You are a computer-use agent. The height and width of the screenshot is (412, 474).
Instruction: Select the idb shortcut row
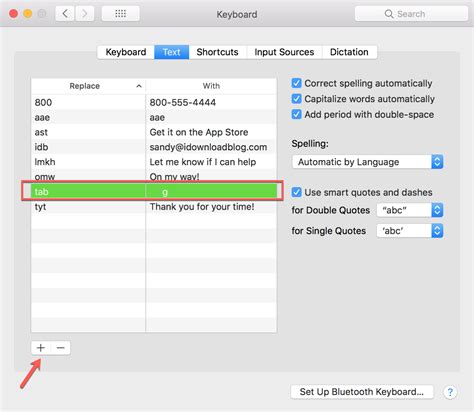154,147
